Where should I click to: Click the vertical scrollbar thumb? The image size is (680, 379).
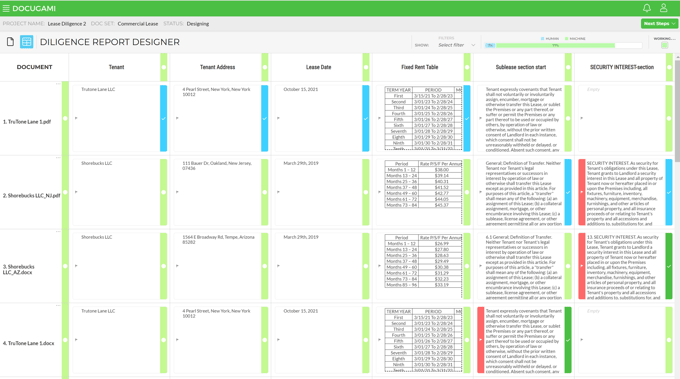(x=677, y=111)
